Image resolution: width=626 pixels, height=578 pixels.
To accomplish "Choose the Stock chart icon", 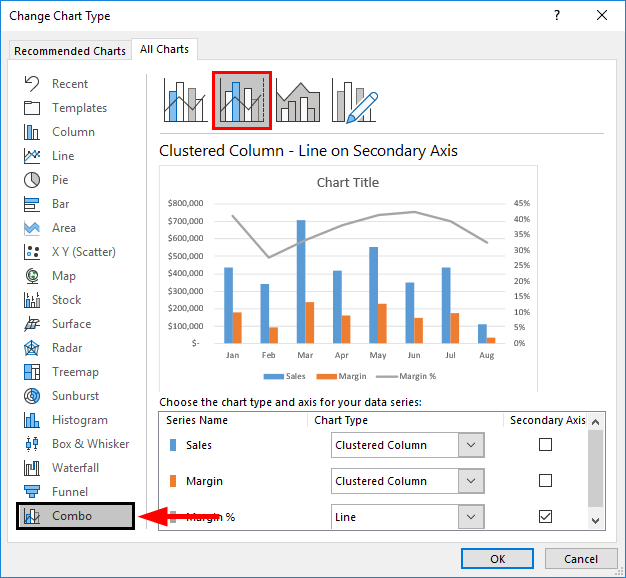I will tap(32, 300).
